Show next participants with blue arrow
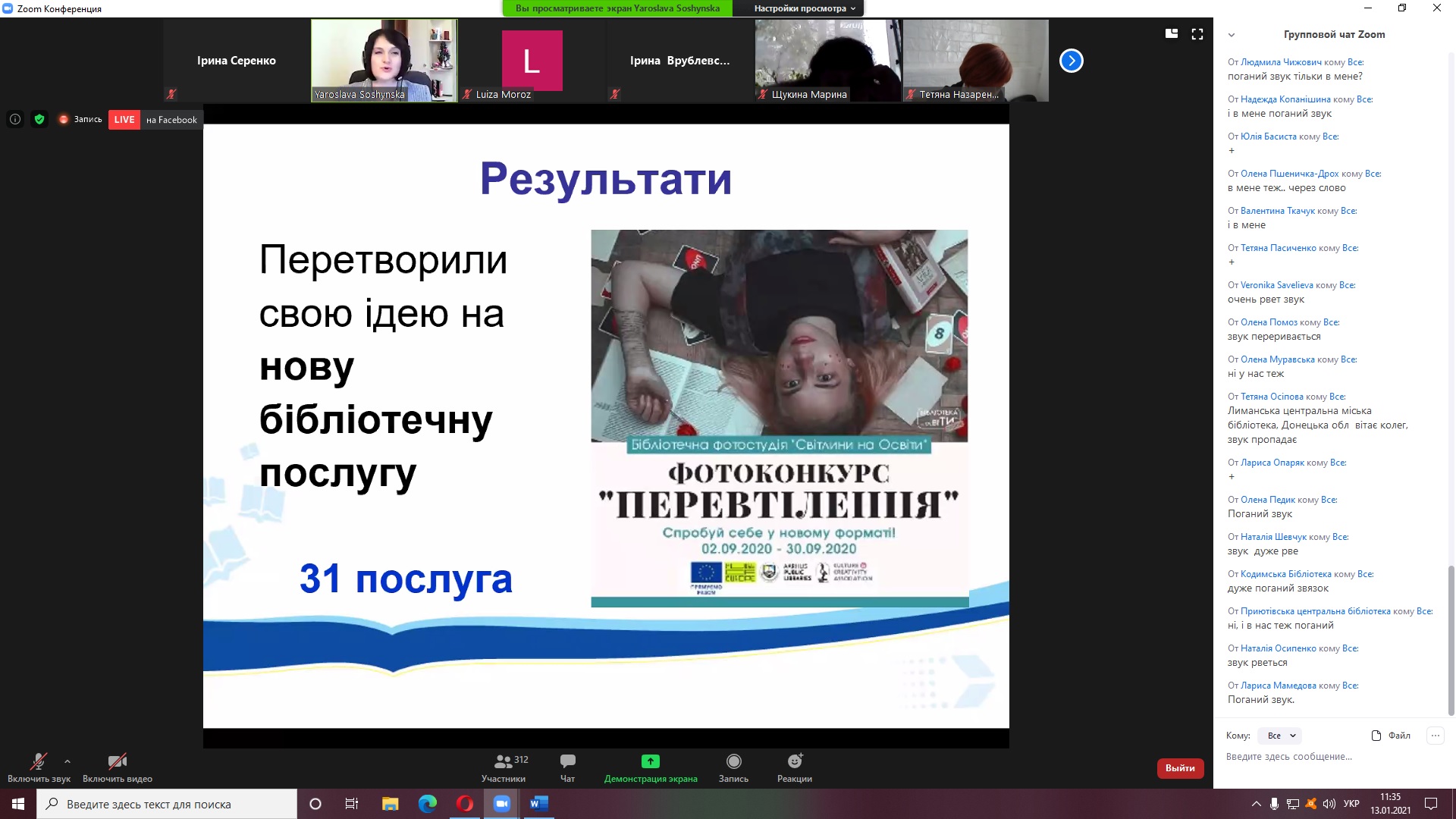 click(x=1072, y=61)
